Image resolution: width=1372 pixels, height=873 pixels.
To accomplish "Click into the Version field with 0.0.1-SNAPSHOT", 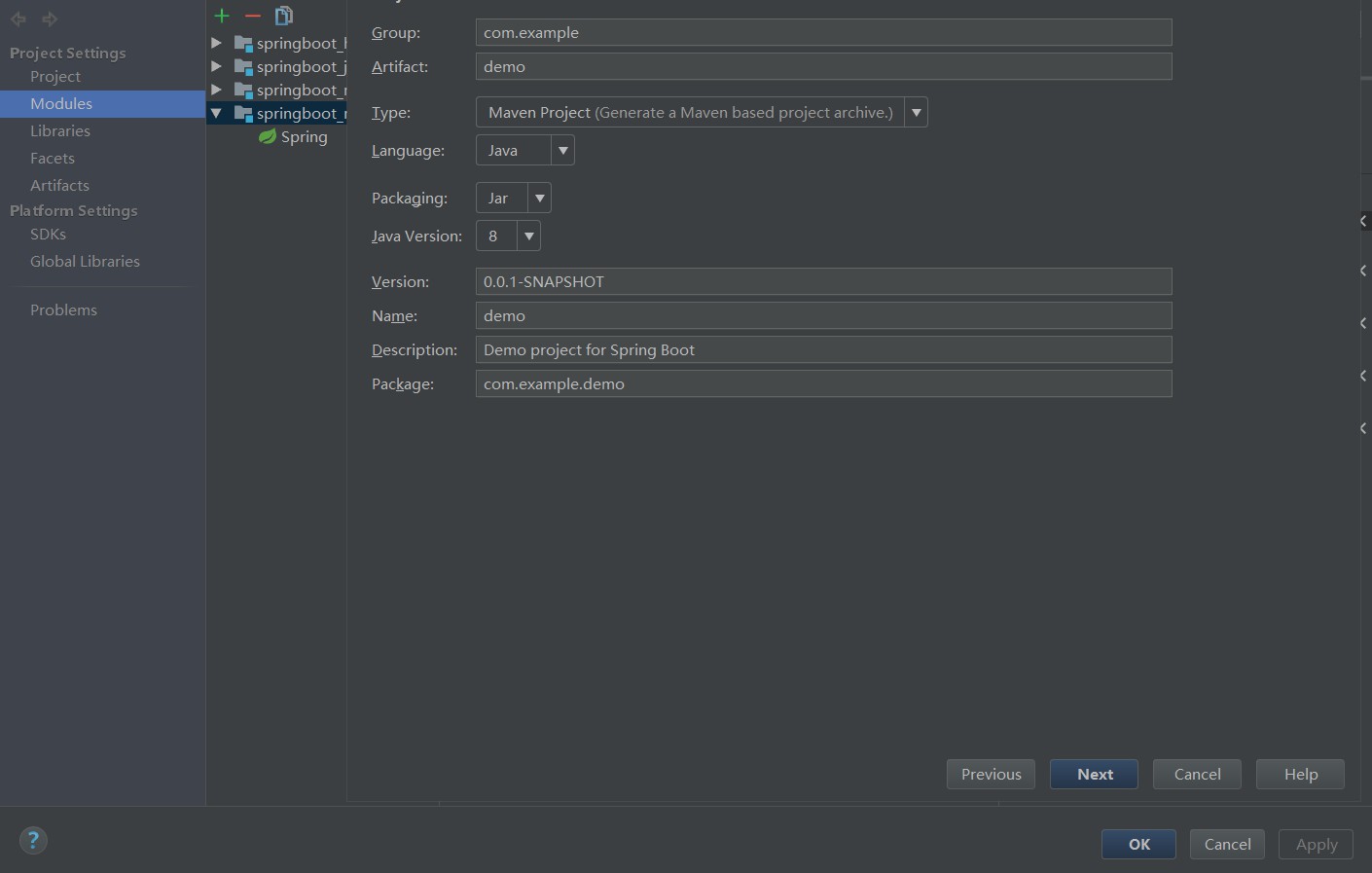I will pyautogui.click(x=823, y=281).
